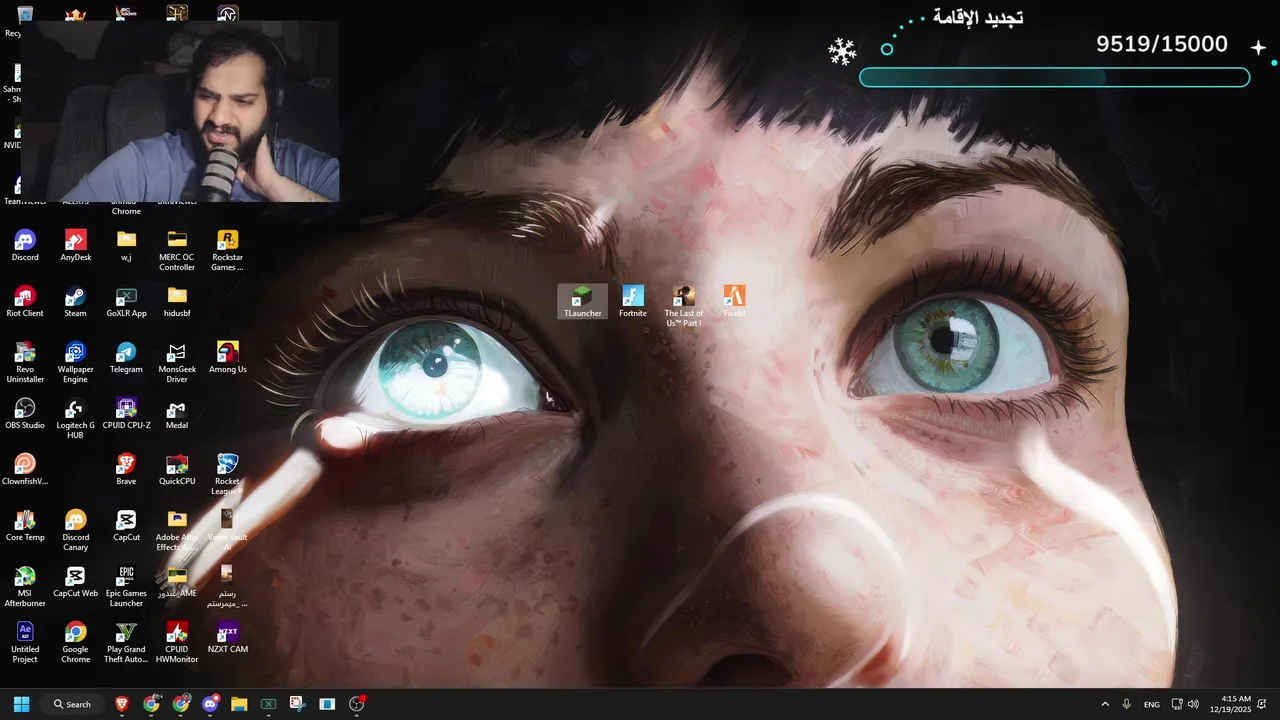Open the Core Temp shortcut
The width and height of the screenshot is (1280, 720).
click(25, 526)
